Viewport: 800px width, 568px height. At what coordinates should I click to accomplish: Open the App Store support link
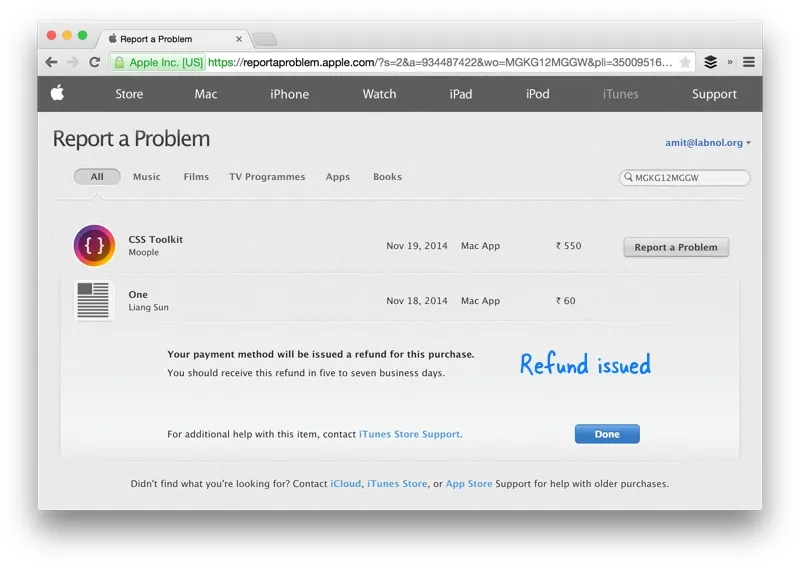click(469, 483)
